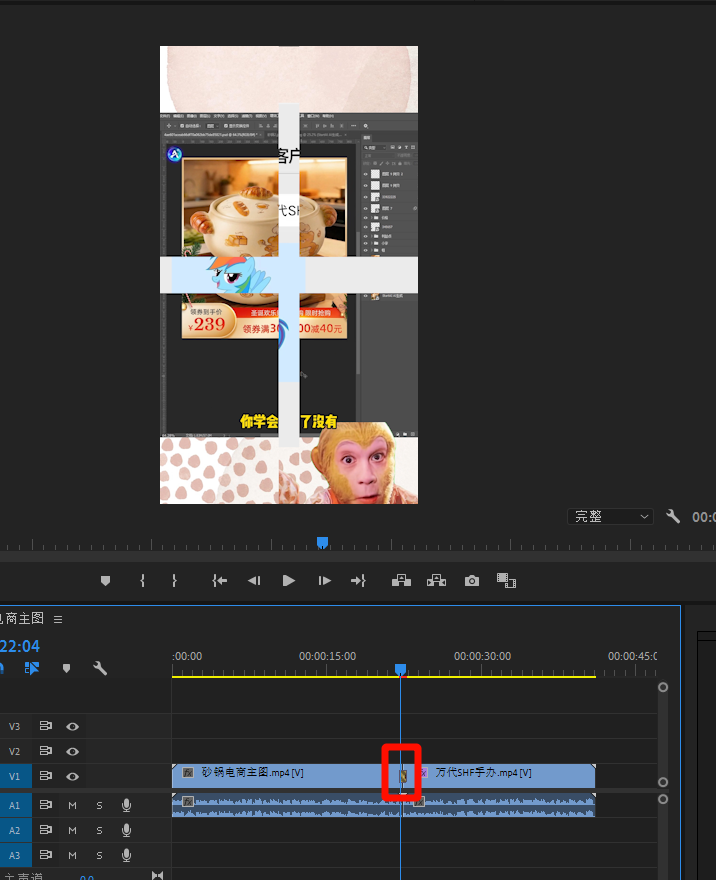Open the playback resolution dropdown showing 完整

(609, 517)
